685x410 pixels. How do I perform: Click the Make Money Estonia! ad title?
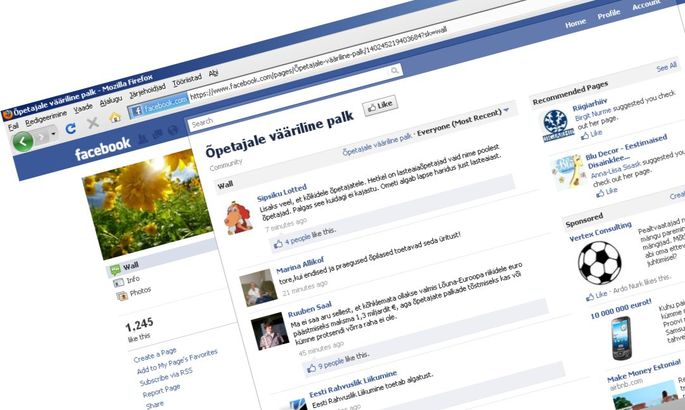click(644, 370)
